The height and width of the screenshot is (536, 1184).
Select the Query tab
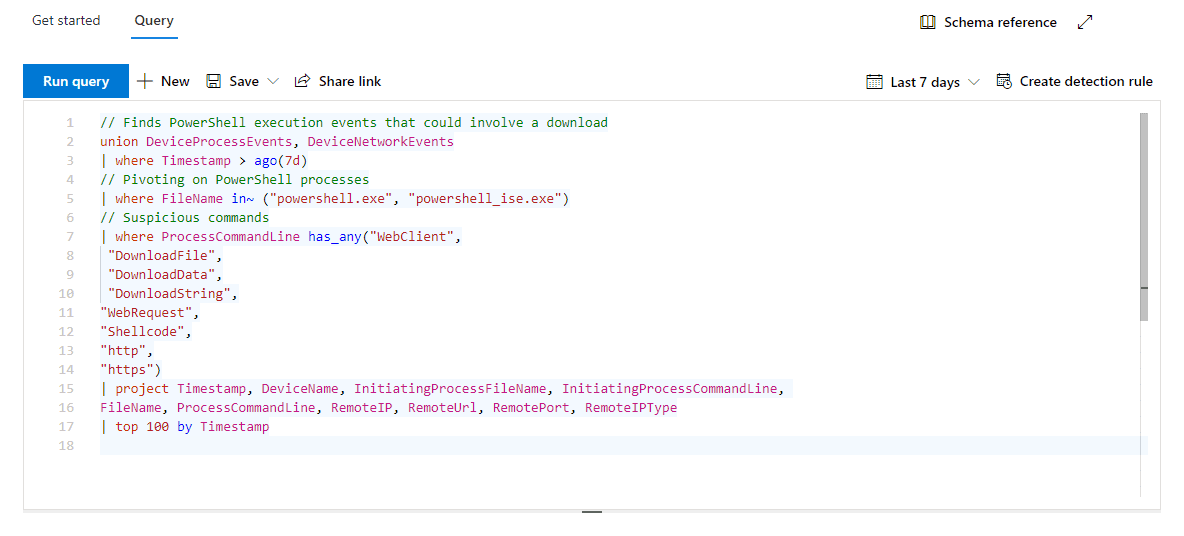point(154,20)
